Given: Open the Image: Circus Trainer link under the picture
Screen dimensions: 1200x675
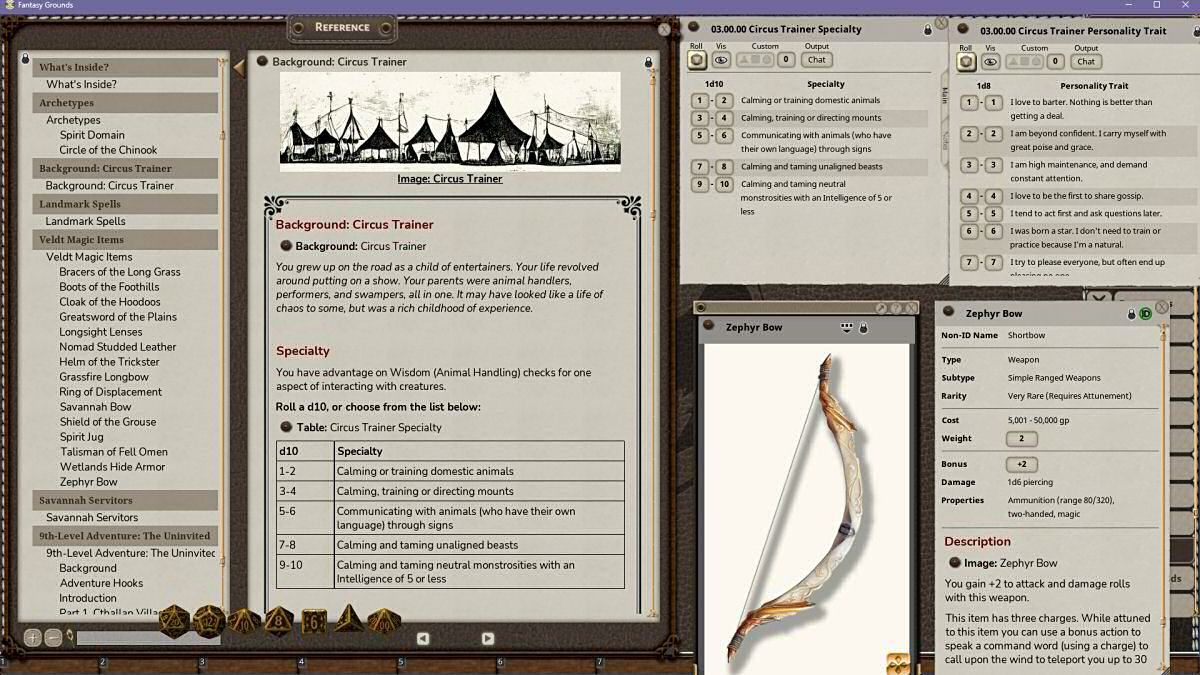Looking at the screenshot, I should tap(450, 179).
